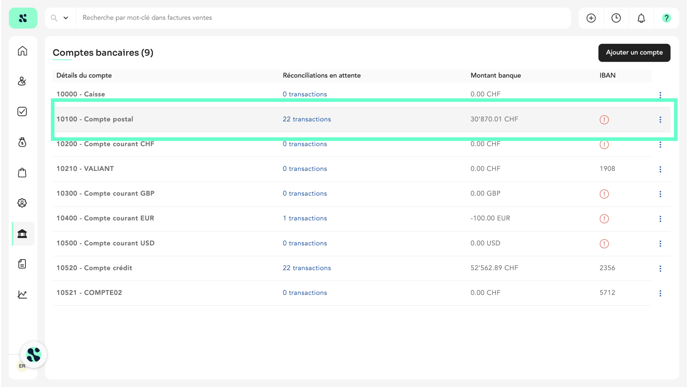
Task: Select the 10210 - VALIANT account row
Action: click(361, 169)
